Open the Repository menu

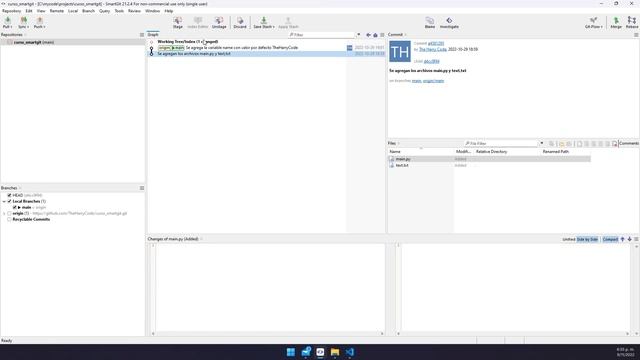pos(11,11)
